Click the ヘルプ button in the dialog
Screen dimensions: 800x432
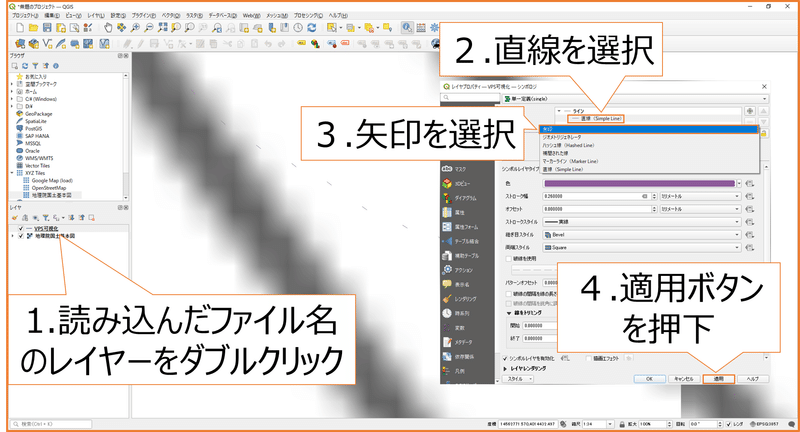coord(753,379)
